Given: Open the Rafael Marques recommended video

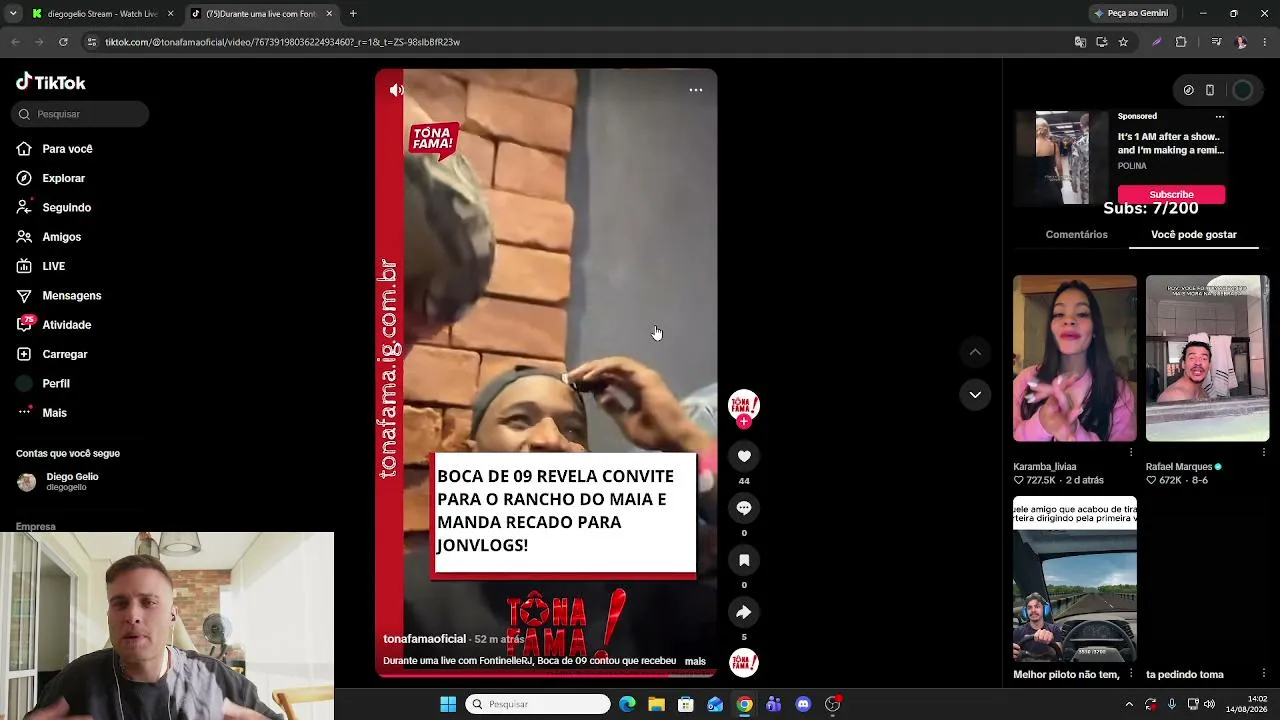Looking at the screenshot, I should [x=1207, y=358].
